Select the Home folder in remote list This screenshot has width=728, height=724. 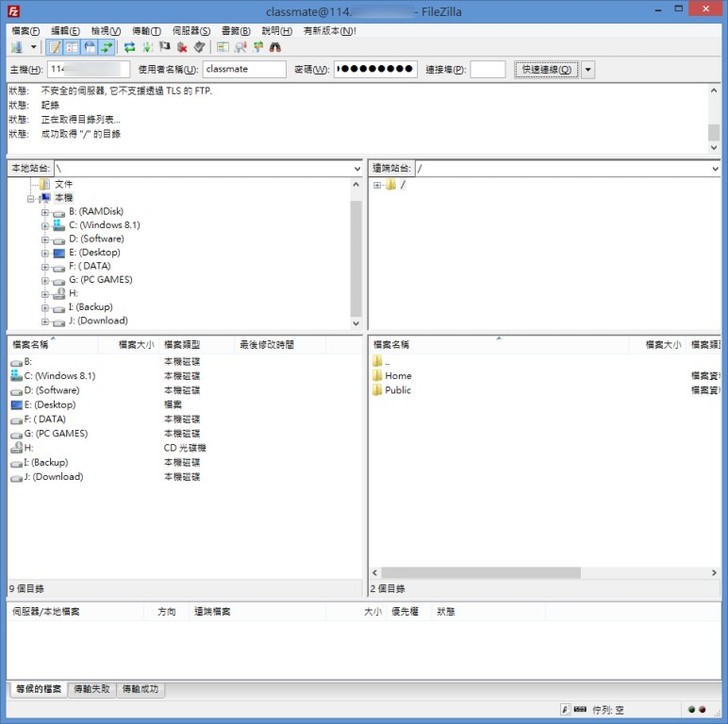(398, 376)
